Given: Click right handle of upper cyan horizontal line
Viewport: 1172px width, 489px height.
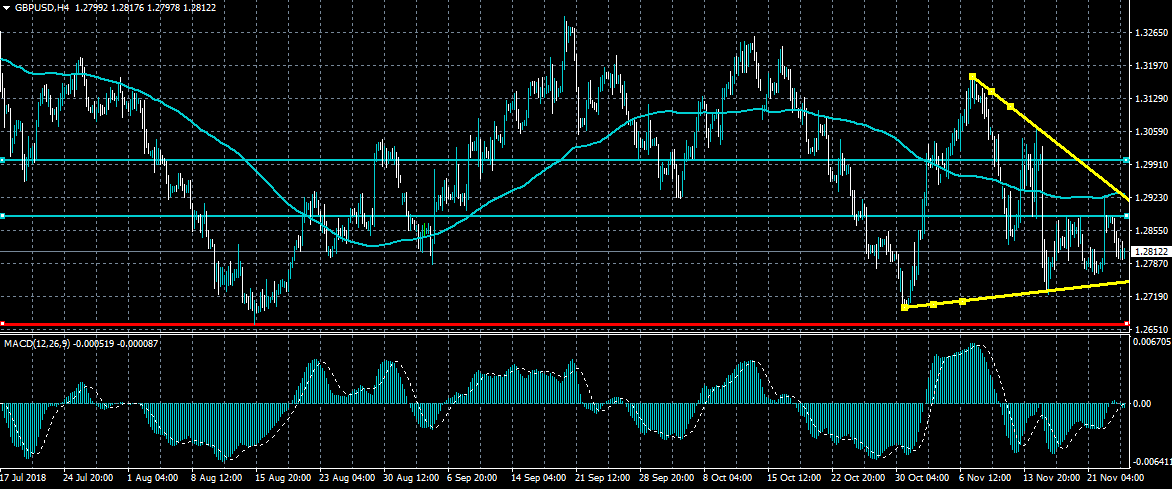Looking at the screenshot, I should pos(1126,160).
